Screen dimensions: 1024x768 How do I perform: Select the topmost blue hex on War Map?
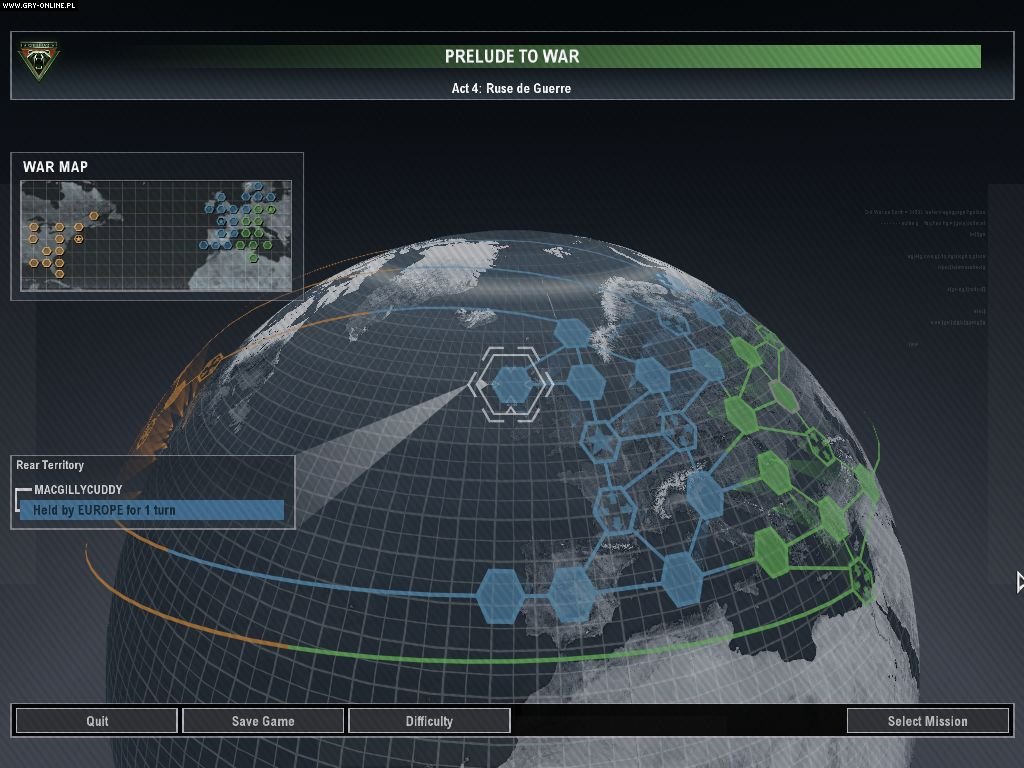258,186
